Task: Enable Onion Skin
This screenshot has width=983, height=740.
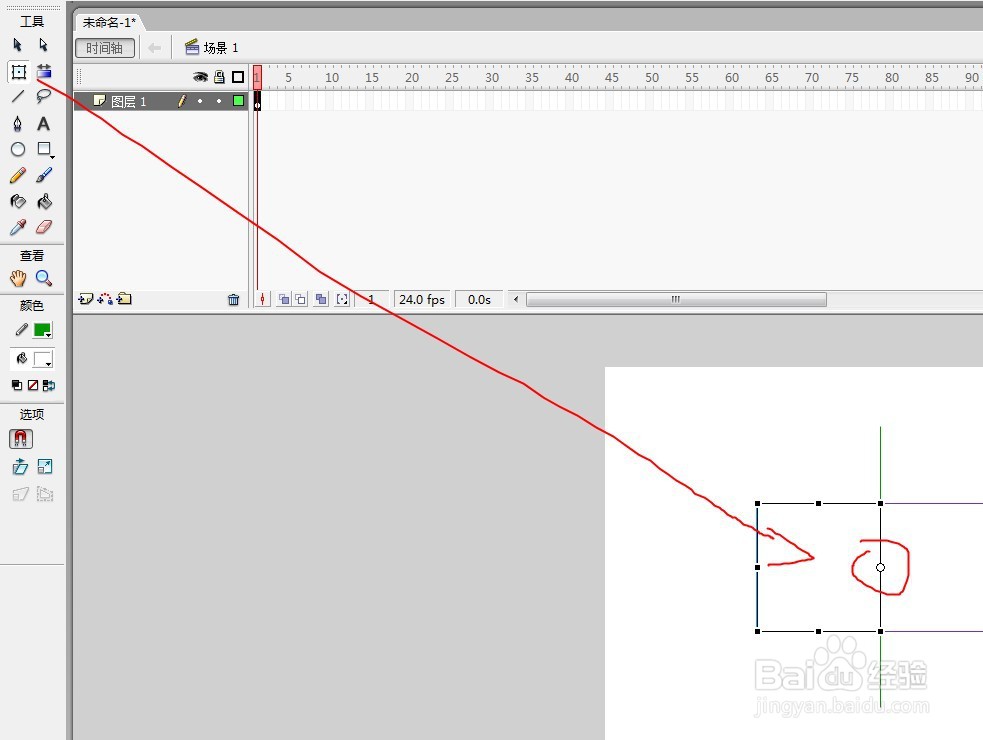Action: pyautogui.click(x=284, y=300)
